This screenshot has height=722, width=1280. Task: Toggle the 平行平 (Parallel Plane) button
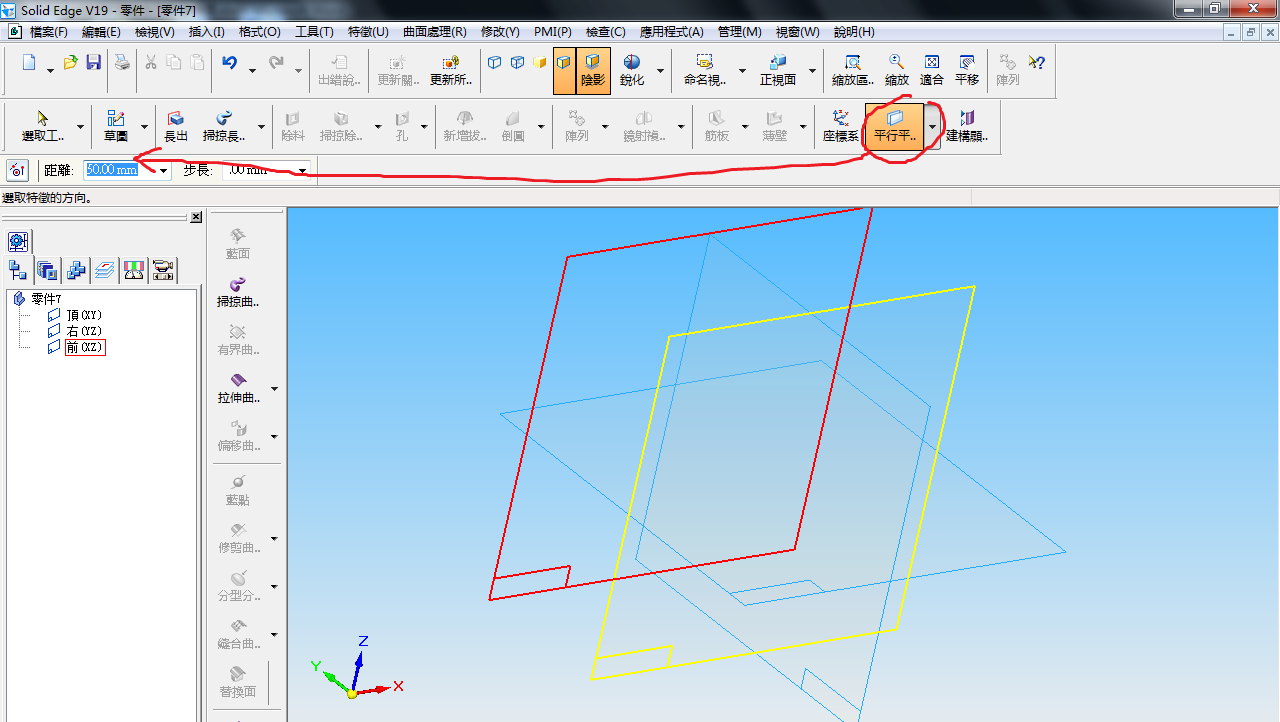click(895, 126)
